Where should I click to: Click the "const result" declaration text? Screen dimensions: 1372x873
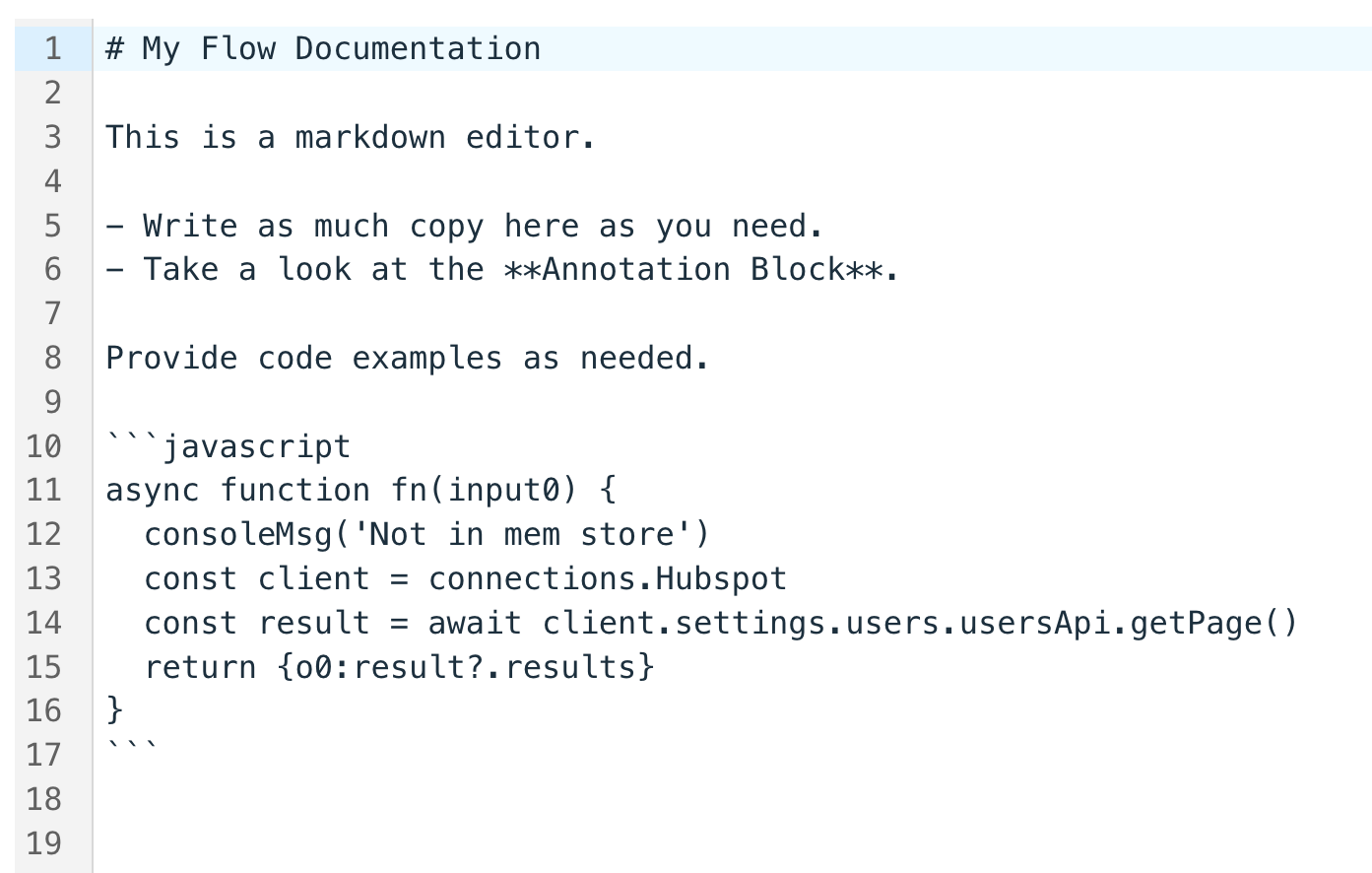[256, 623]
